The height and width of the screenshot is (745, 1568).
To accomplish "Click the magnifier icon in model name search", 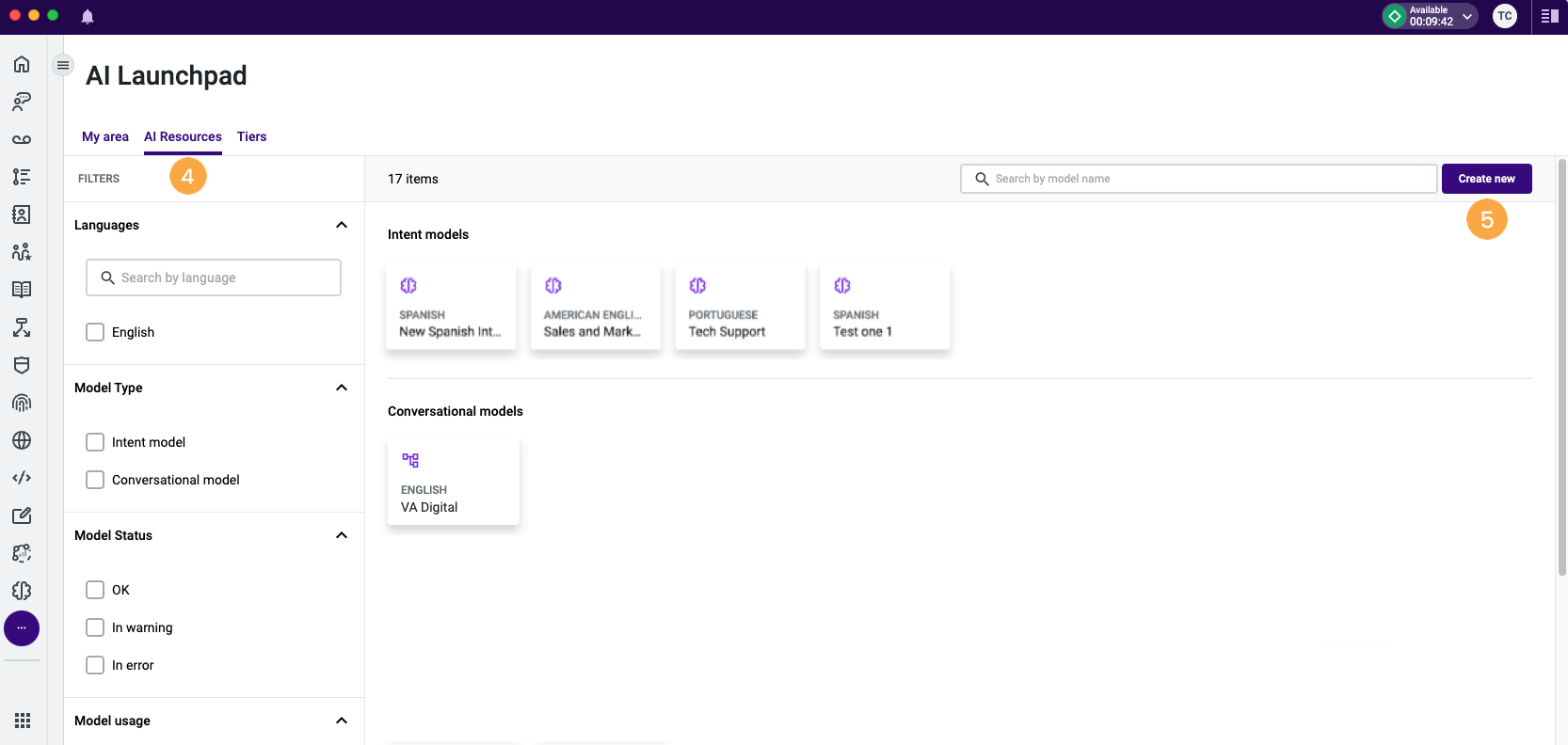I will pyautogui.click(x=982, y=179).
